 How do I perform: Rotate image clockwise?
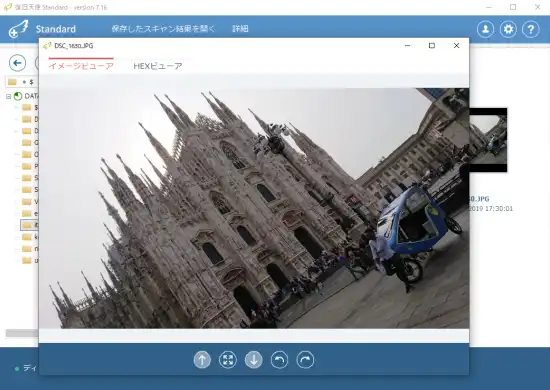click(x=306, y=360)
